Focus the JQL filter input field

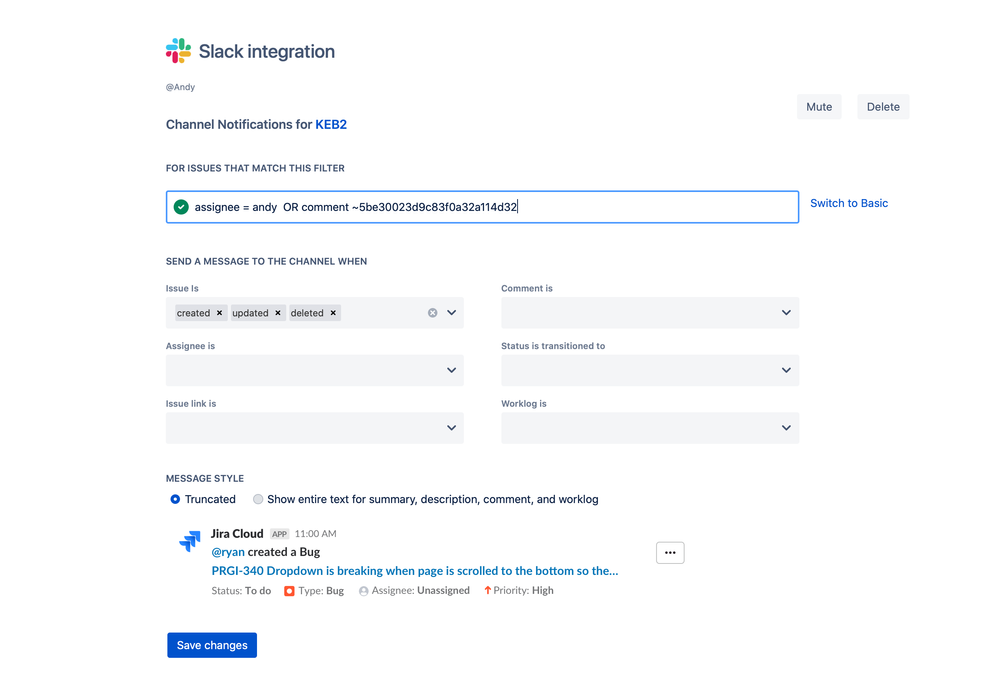(x=482, y=207)
